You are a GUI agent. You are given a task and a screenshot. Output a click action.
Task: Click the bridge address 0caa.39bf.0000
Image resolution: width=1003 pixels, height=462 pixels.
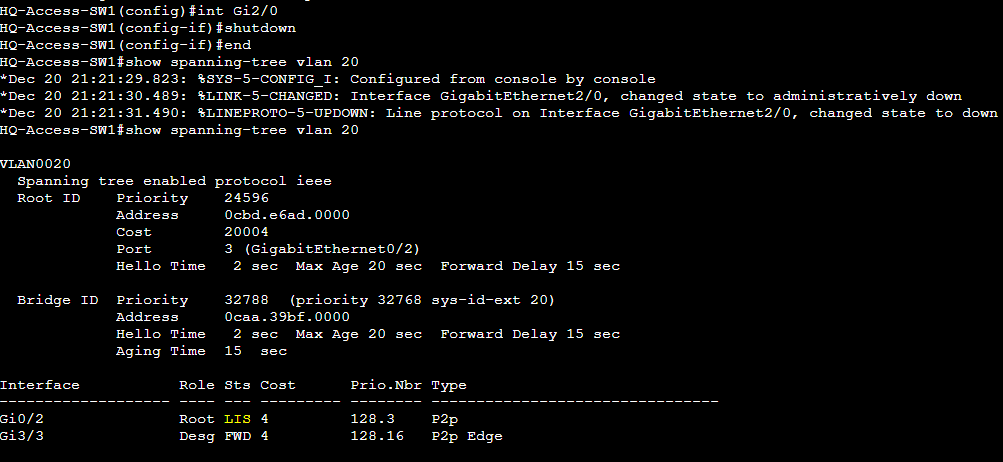pyautogui.click(x=287, y=317)
